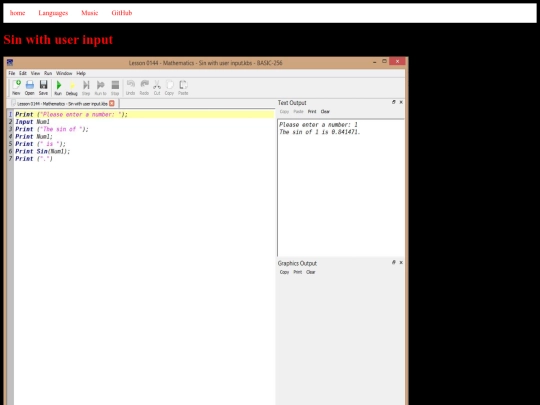Screen dimensions: 540x405
Task: Click highlighted line 'Please enter a number'
Action: (144, 114)
